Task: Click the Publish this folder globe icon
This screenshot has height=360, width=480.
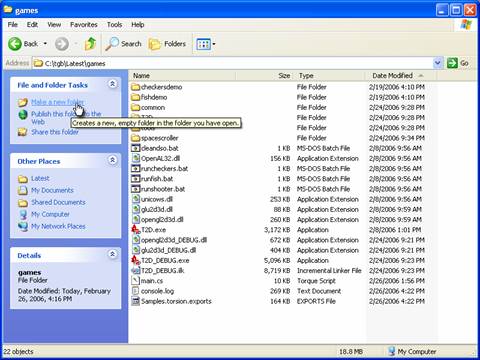Action: pos(23,115)
